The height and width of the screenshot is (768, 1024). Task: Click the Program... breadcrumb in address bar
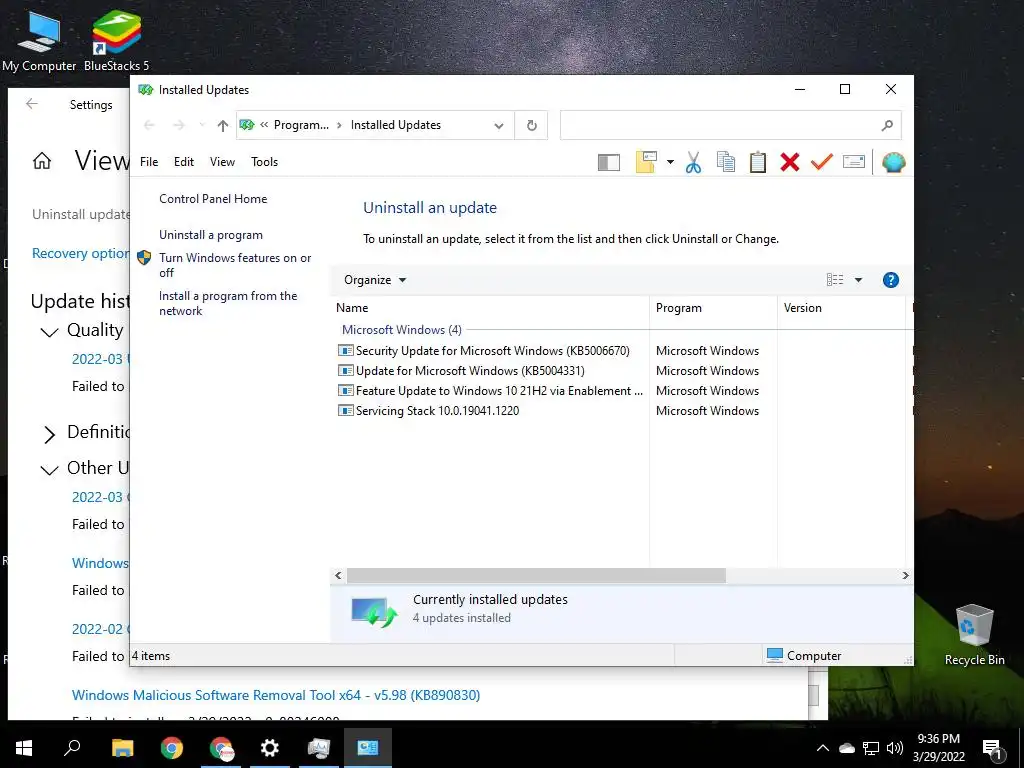pyautogui.click(x=301, y=125)
